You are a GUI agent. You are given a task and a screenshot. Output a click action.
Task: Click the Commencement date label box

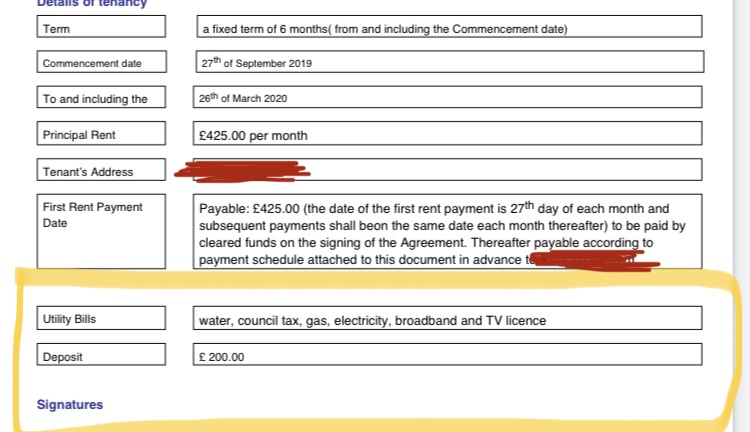tap(101, 62)
